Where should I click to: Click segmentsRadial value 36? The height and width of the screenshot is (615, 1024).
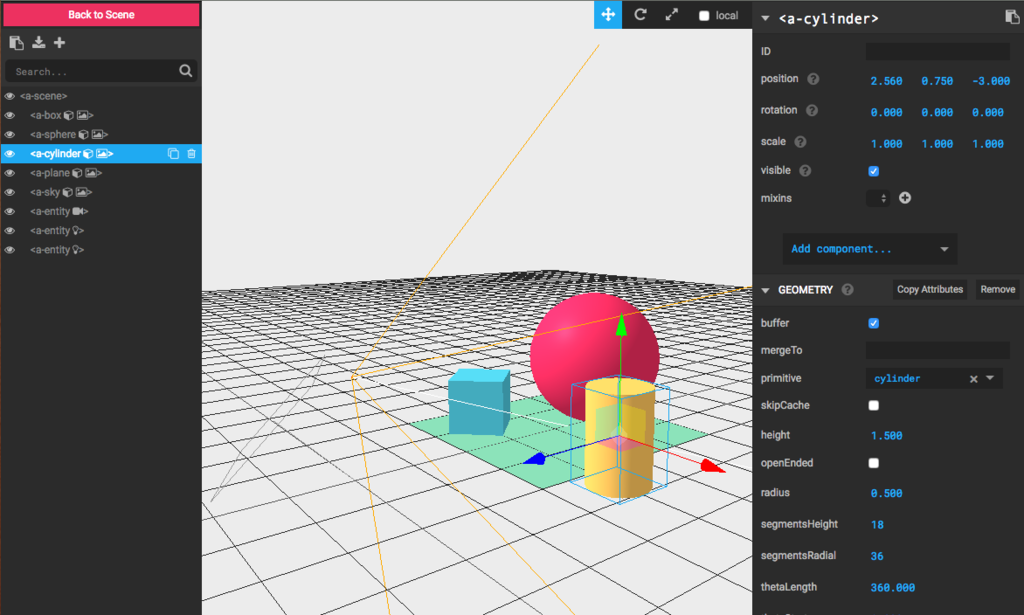pyautogui.click(x=877, y=556)
